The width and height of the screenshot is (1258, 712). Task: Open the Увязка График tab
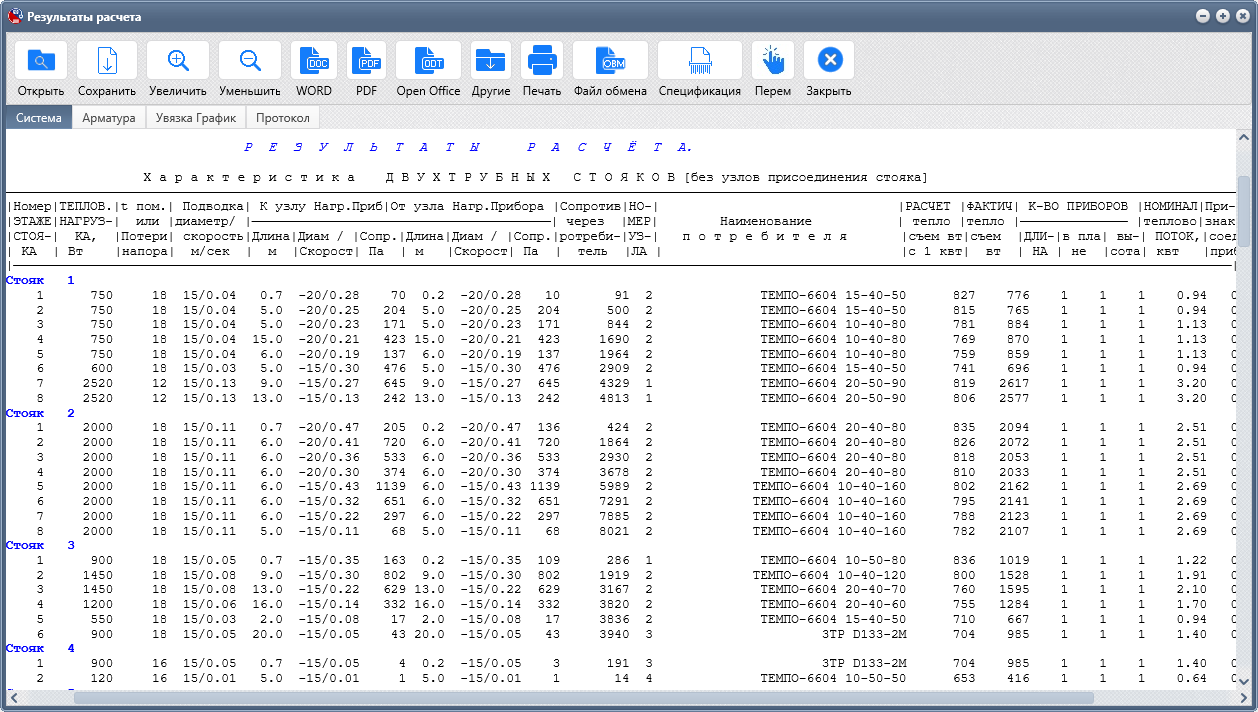[196, 118]
